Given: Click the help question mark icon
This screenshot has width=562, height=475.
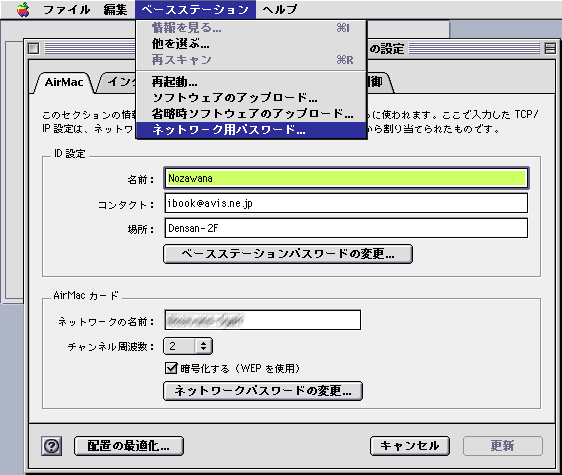Looking at the screenshot, I should pyautogui.click(x=52, y=446).
